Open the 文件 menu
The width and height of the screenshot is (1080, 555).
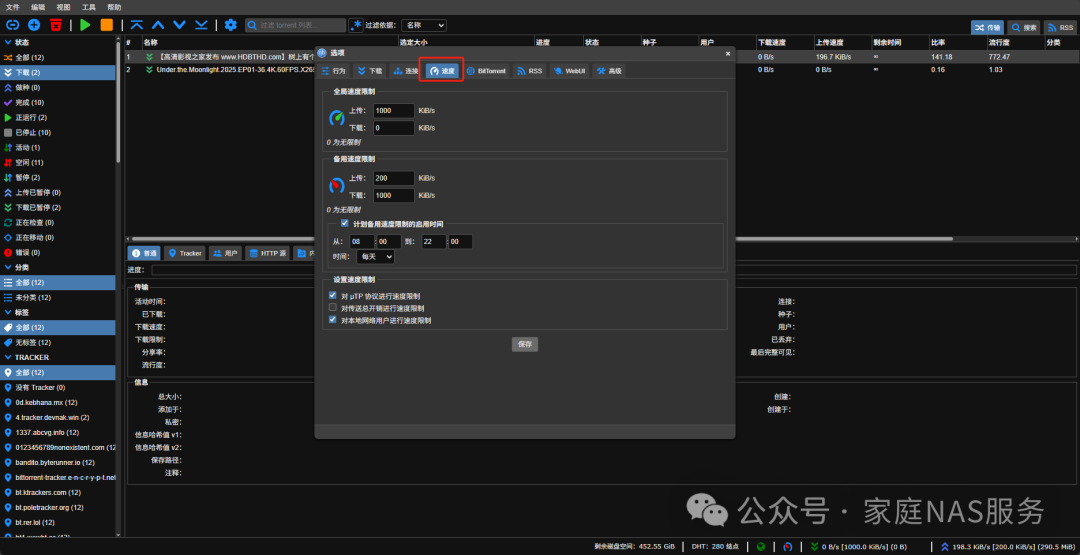pyautogui.click(x=12, y=7)
